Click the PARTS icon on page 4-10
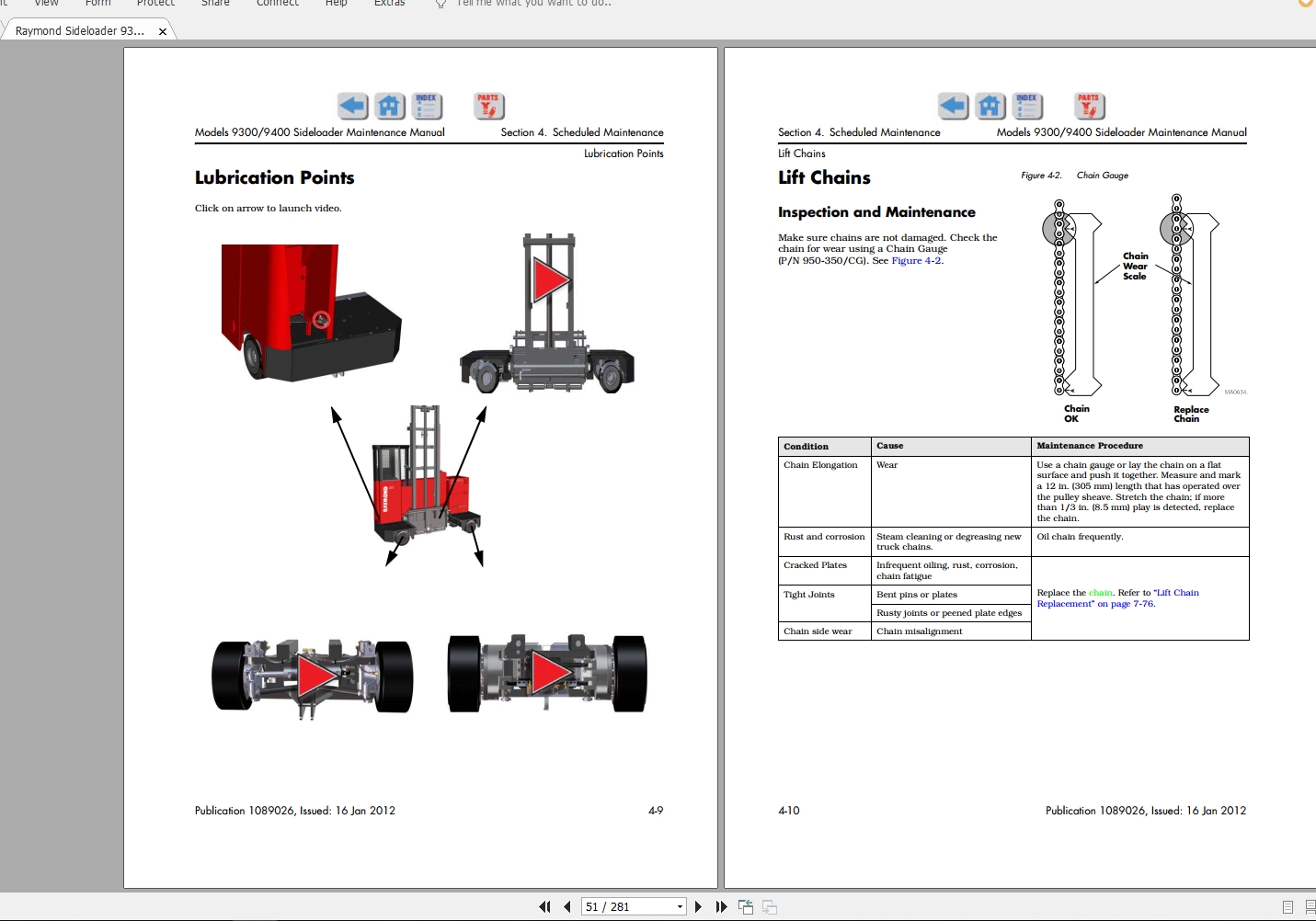The image size is (1316, 921). (x=1089, y=107)
